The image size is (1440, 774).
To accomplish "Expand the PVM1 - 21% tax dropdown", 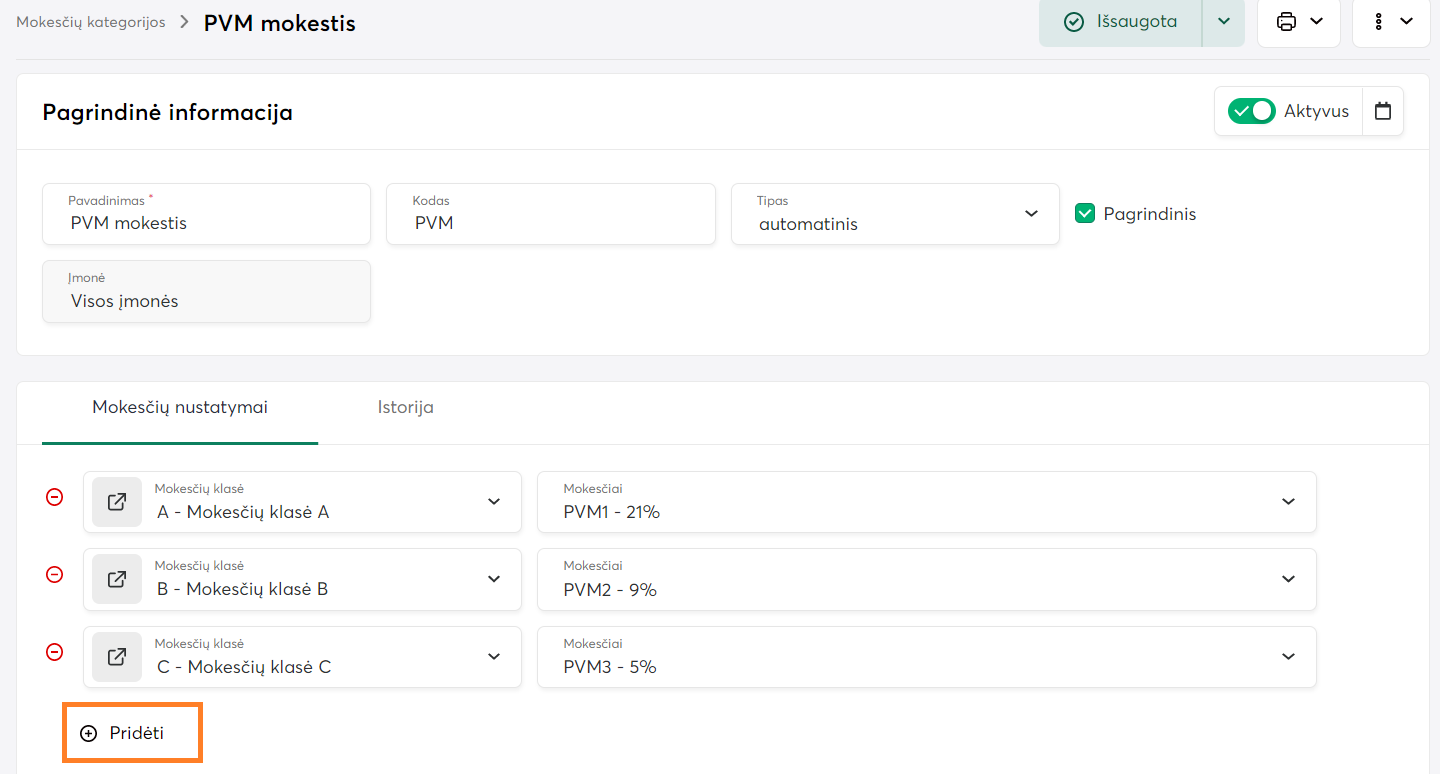I will [1288, 502].
